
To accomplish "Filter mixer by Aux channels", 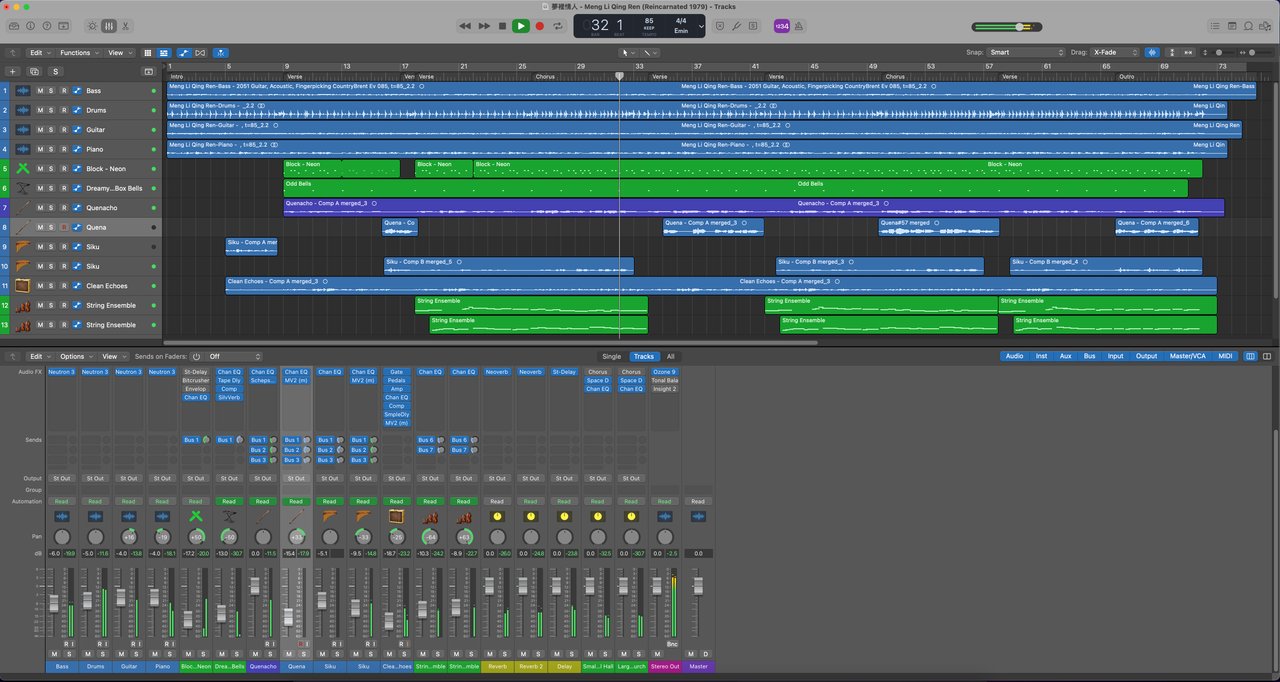I will click(x=1066, y=356).
